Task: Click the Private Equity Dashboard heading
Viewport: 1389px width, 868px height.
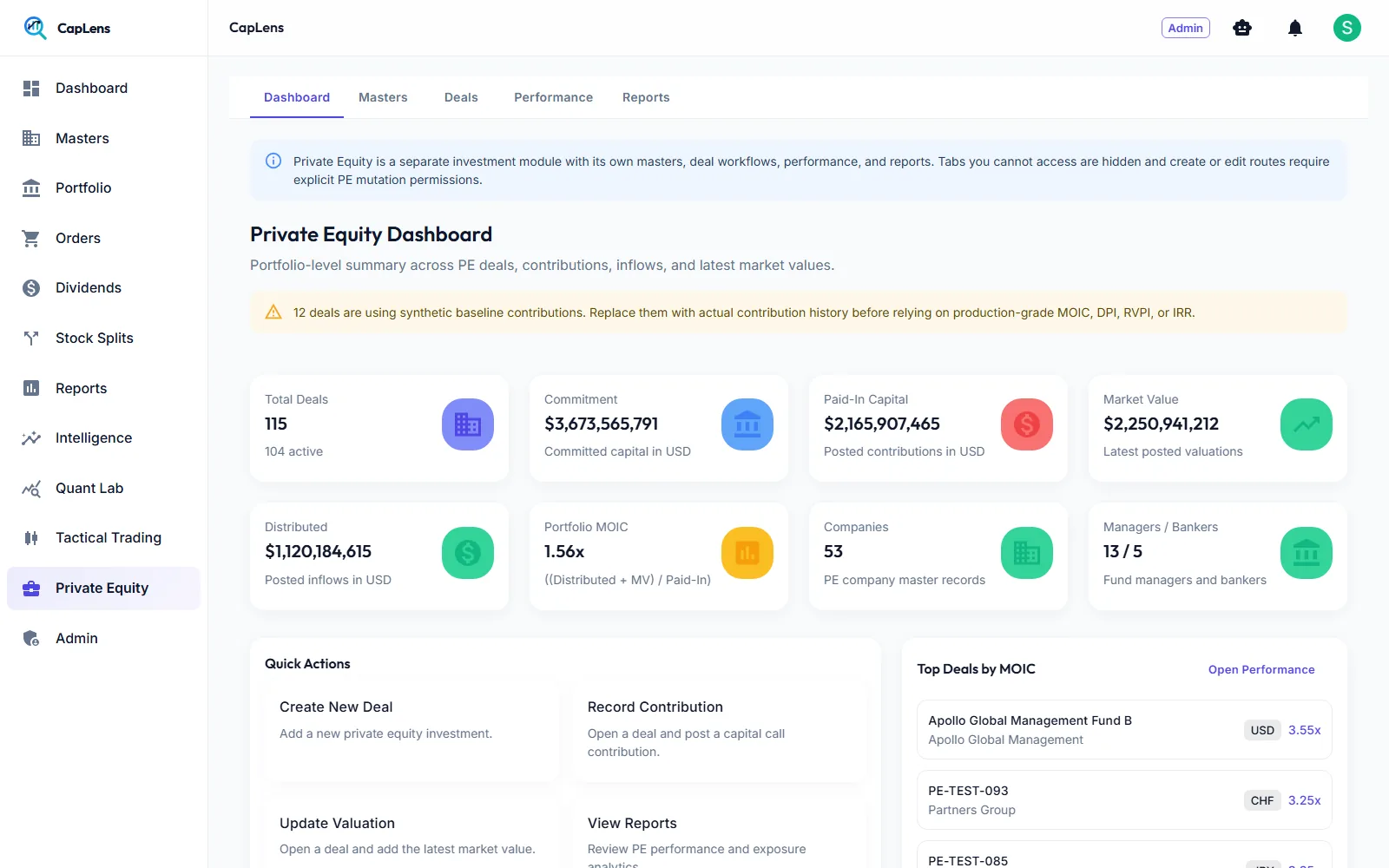Action: point(371,234)
